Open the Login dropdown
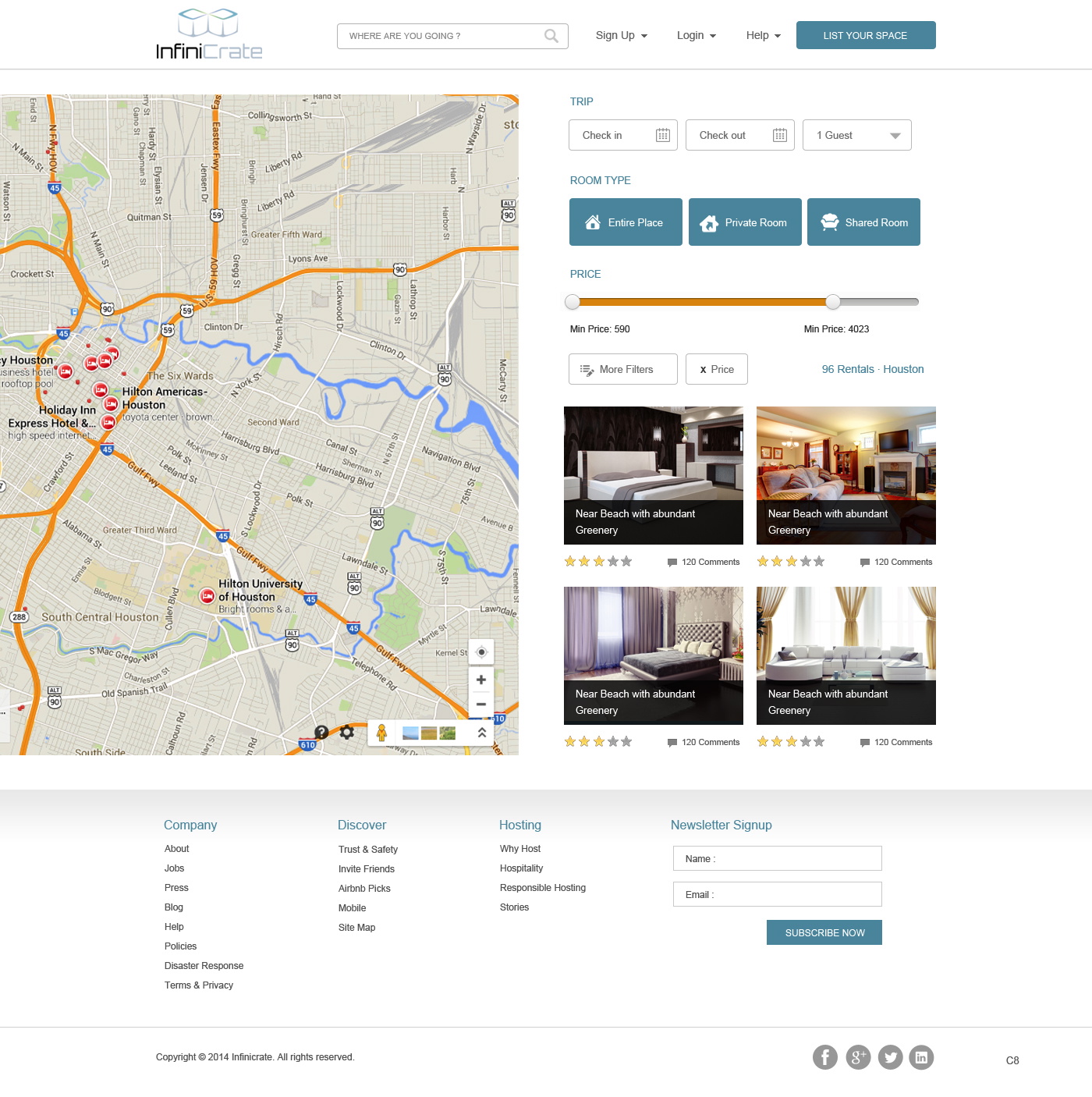 click(x=697, y=35)
